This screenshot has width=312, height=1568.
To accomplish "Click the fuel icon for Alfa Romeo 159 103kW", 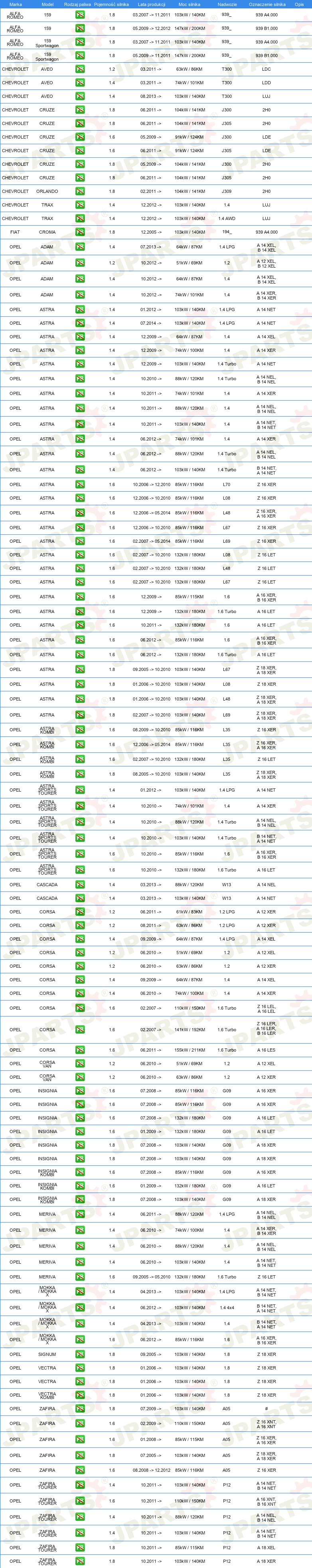I will click(80, 15).
